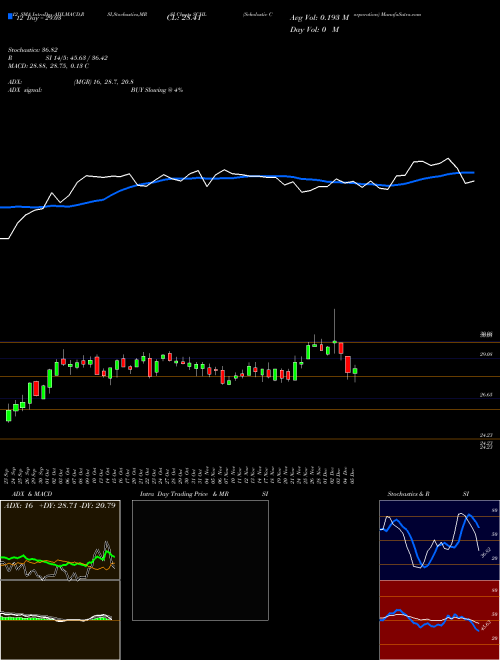Click the lower MACD histogram panel
Image resolution: width=500 pixels, height=660 pixels.
tap(60, 620)
